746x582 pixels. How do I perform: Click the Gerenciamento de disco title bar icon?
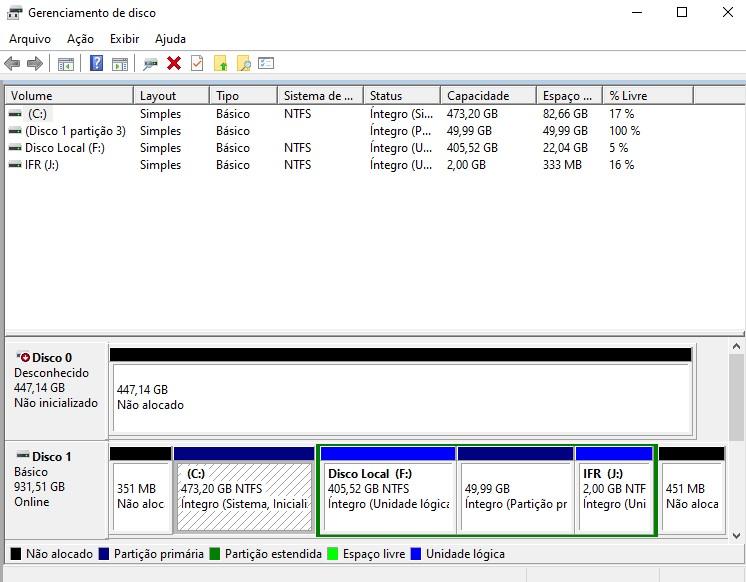(x=14, y=13)
